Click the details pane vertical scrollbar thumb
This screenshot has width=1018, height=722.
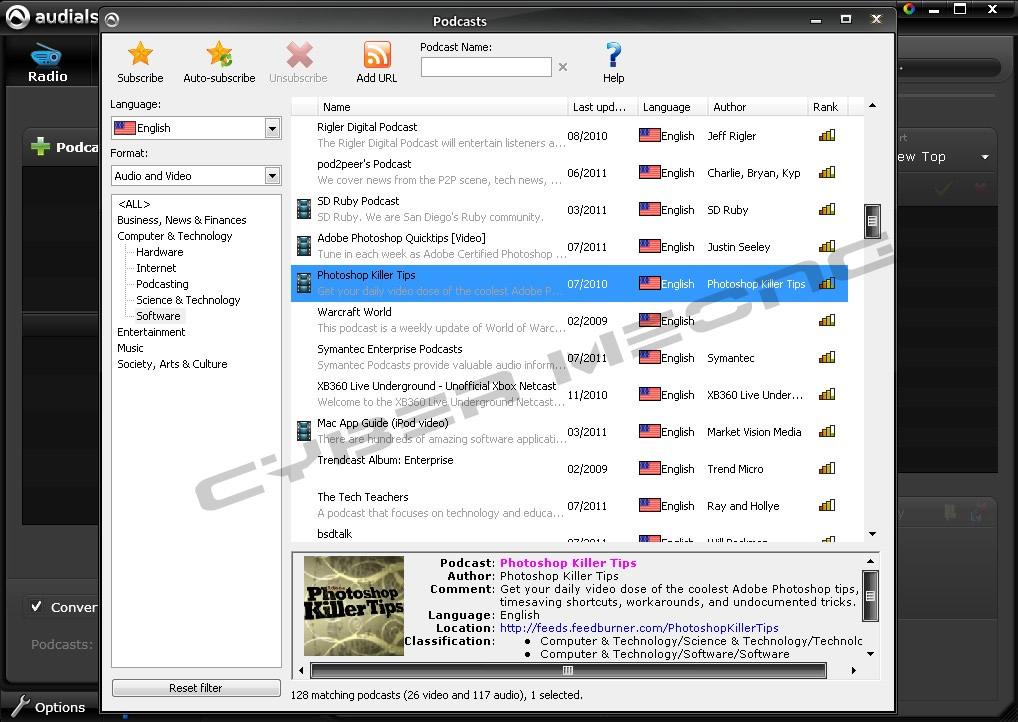point(871,595)
